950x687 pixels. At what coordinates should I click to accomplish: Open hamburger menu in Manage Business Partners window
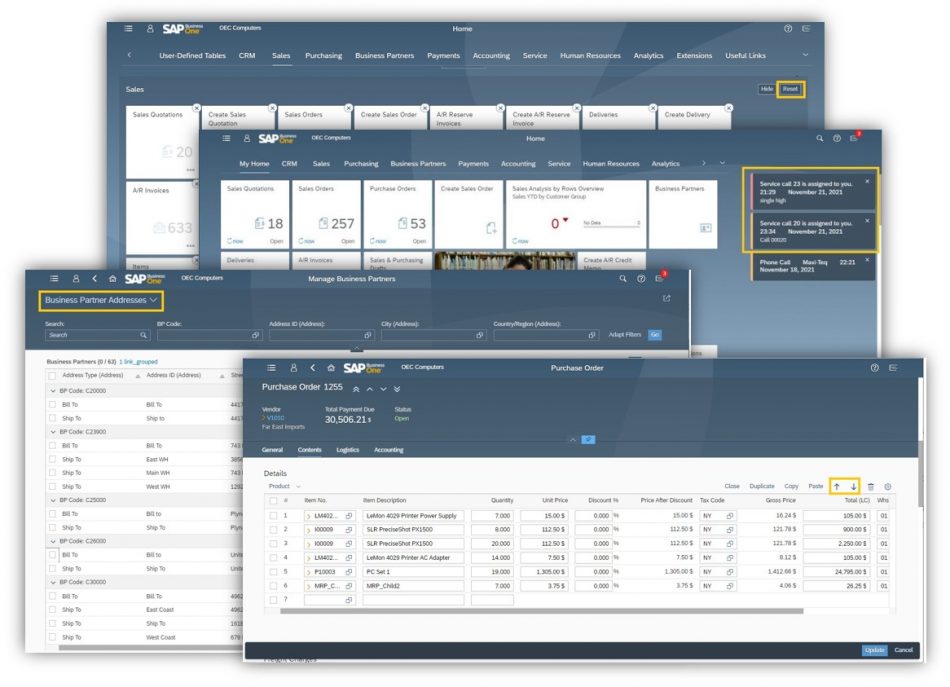pos(54,279)
